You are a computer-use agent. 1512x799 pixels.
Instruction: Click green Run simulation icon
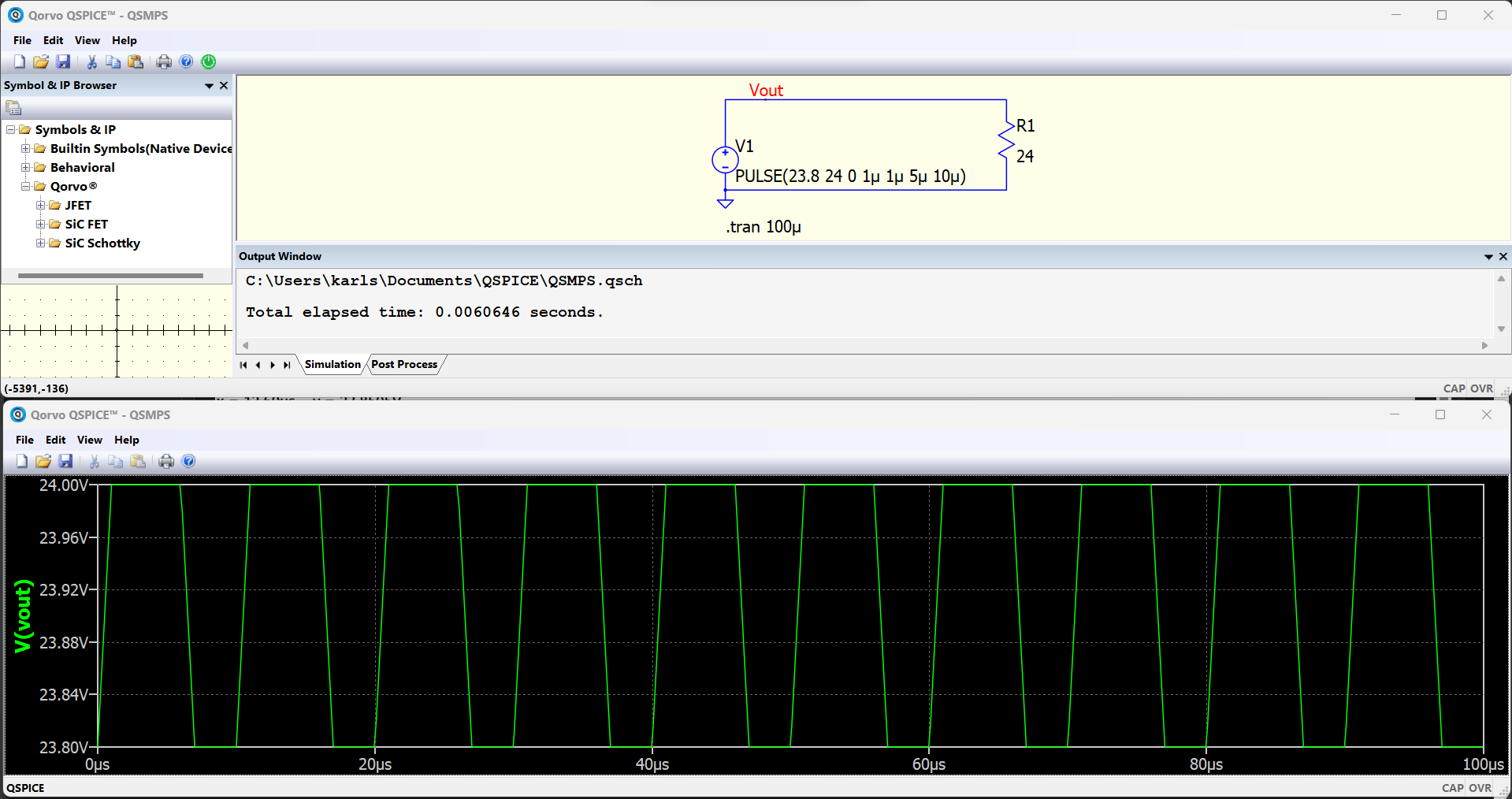208,61
